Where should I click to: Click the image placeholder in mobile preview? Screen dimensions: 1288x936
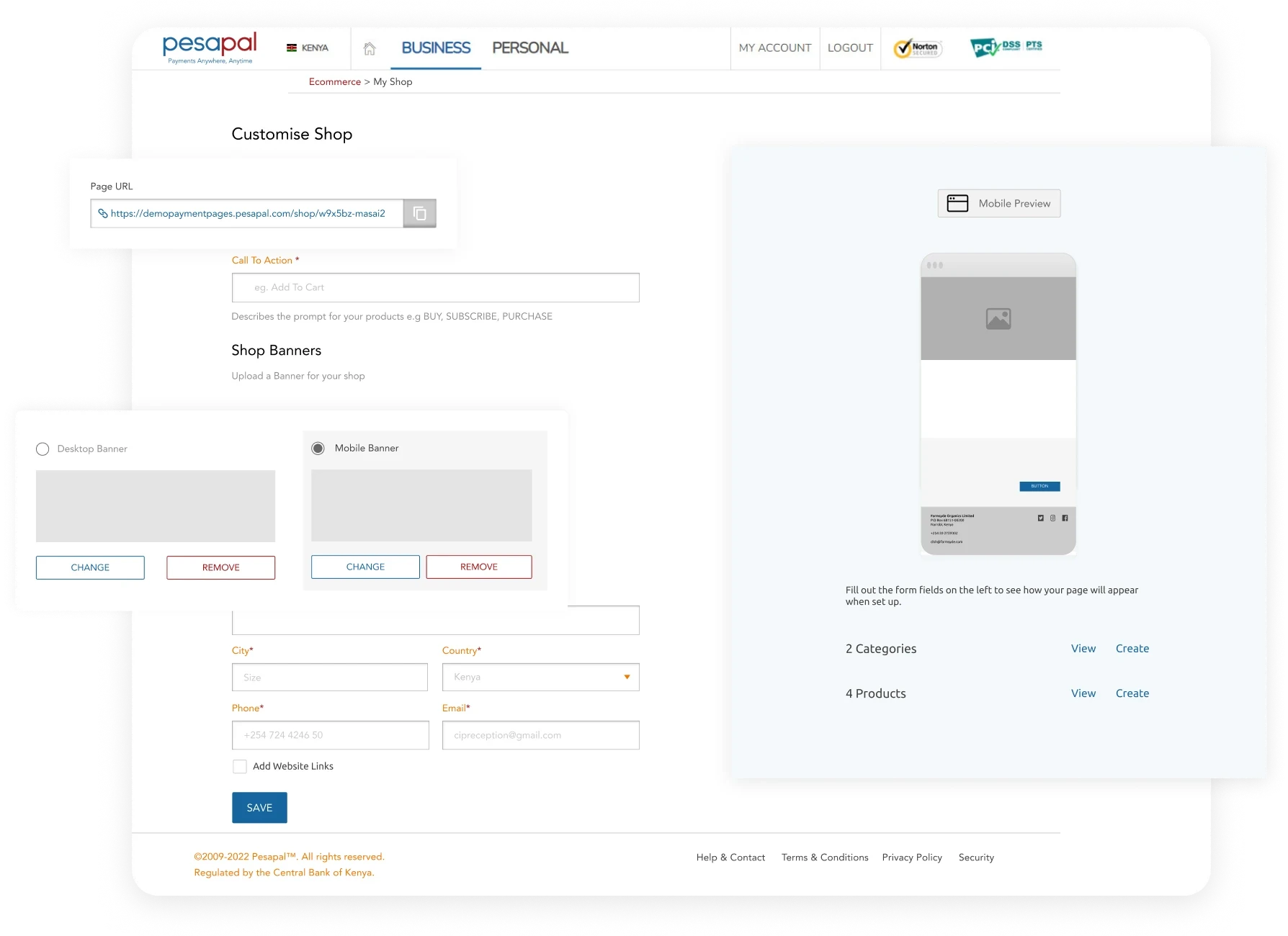pos(998,318)
